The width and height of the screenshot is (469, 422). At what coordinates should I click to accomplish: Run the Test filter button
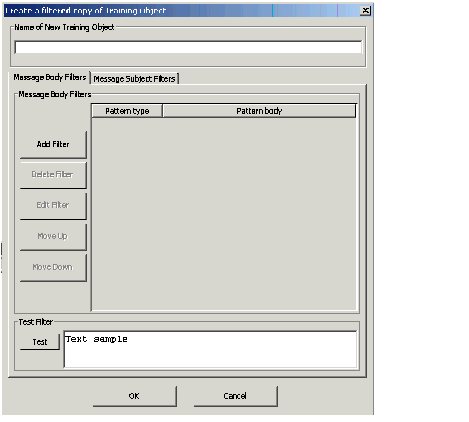click(x=40, y=342)
